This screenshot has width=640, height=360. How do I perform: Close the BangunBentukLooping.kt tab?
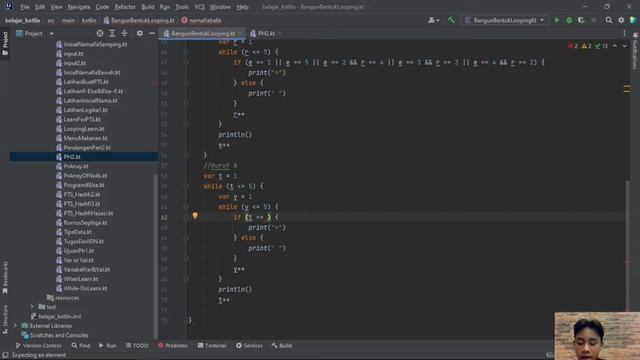tap(241, 33)
